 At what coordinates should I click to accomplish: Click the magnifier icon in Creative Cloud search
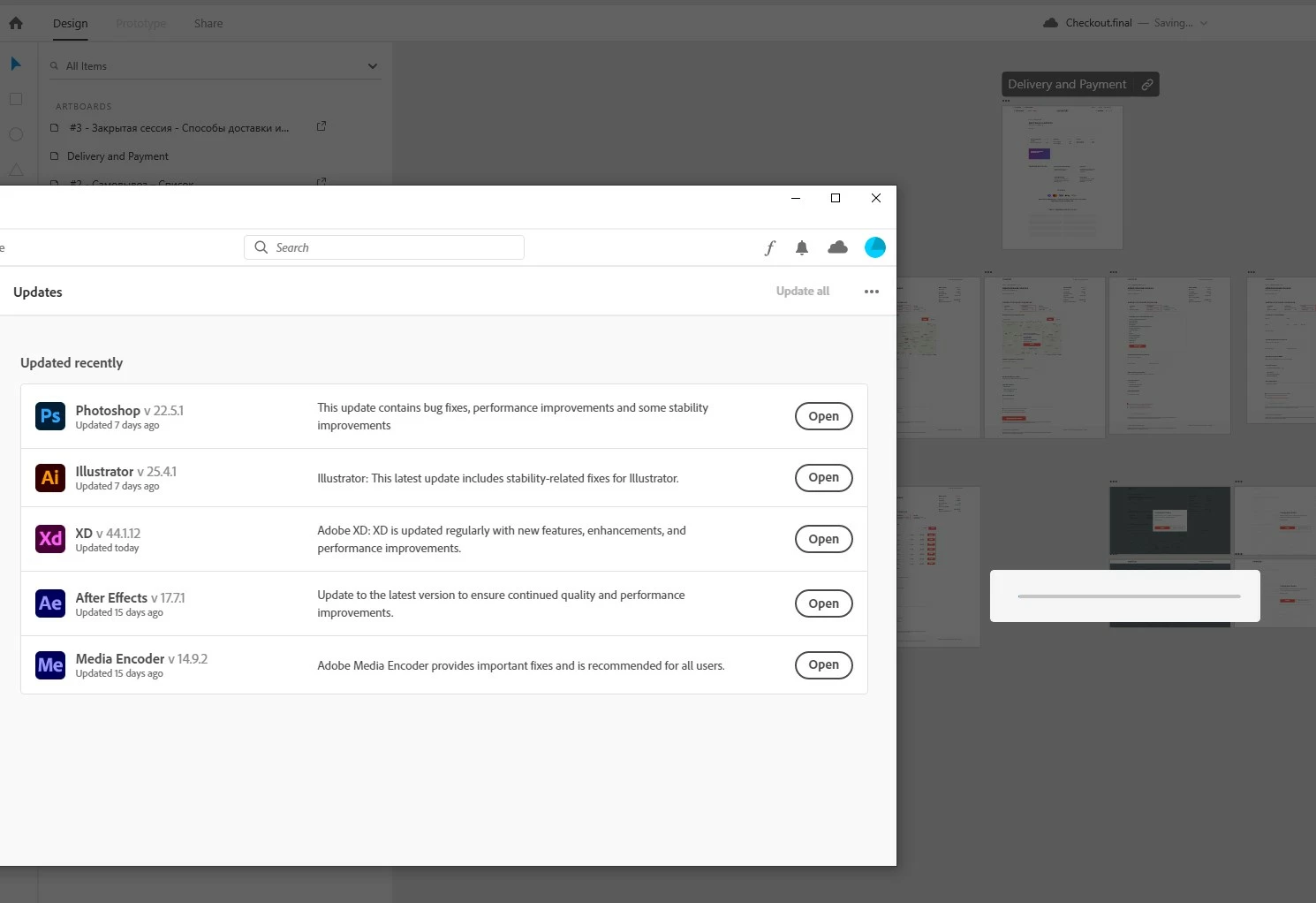(x=261, y=247)
